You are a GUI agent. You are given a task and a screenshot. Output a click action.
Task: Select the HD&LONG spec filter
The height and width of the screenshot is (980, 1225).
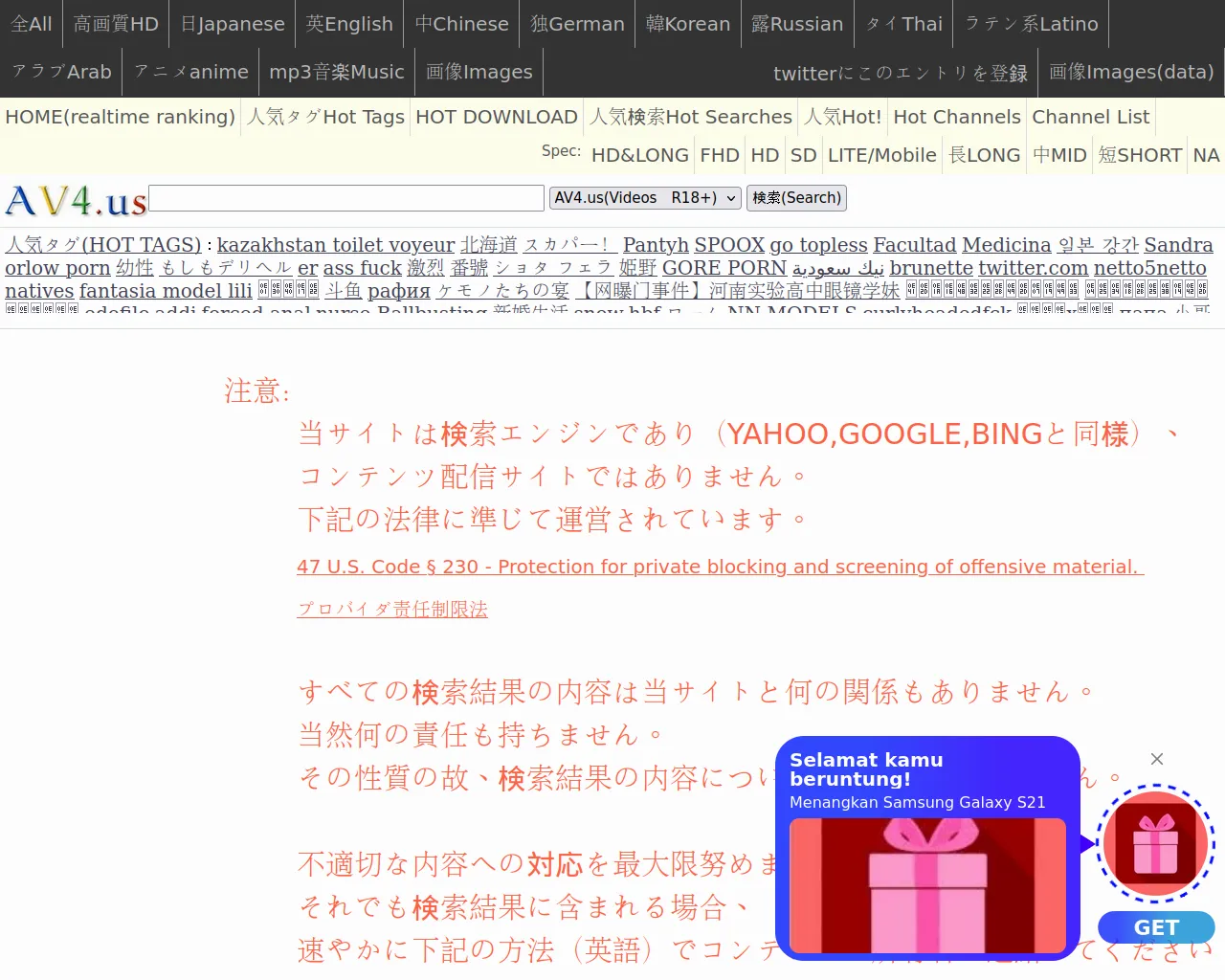point(639,155)
